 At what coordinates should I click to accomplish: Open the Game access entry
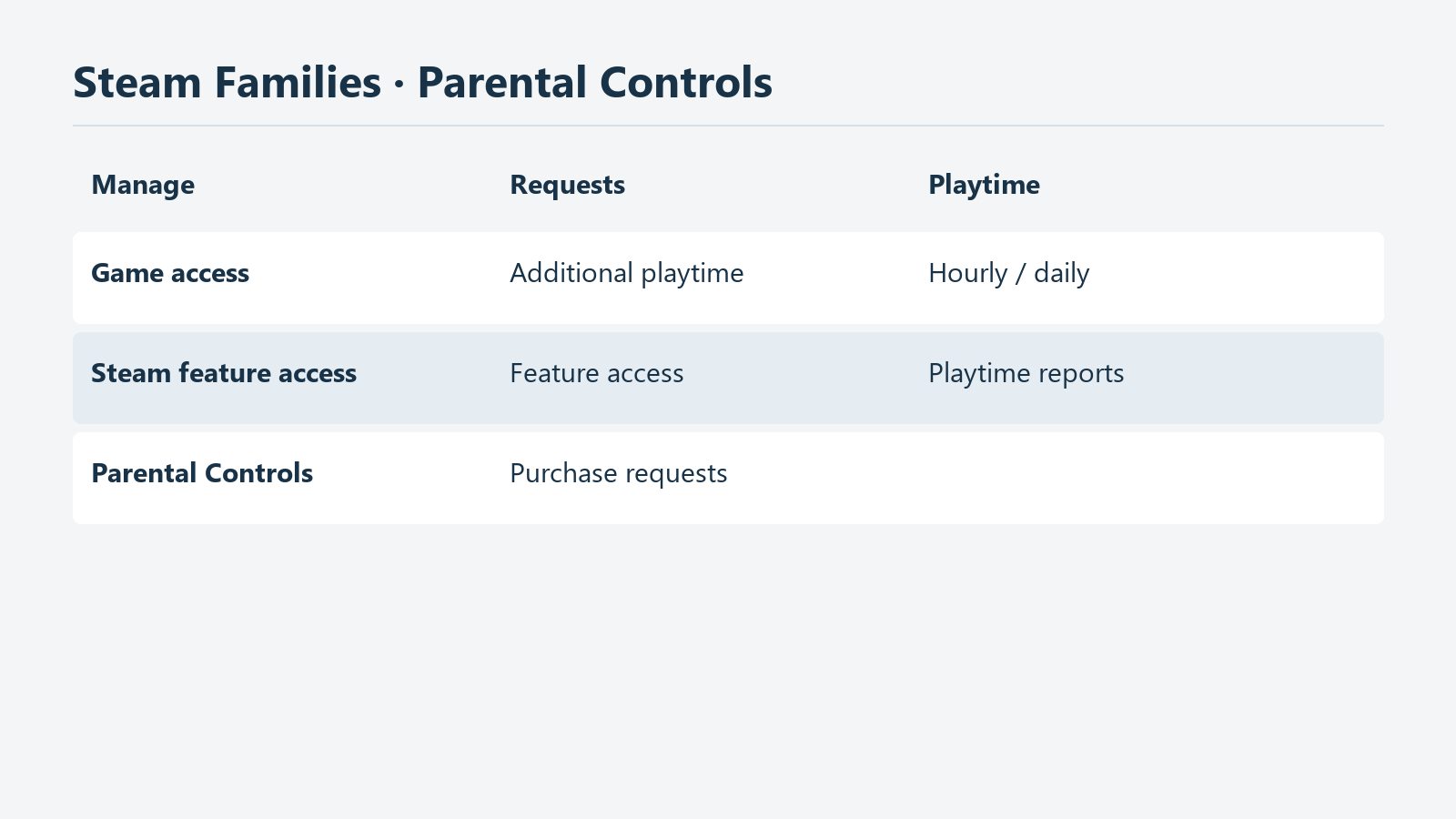[170, 273]
